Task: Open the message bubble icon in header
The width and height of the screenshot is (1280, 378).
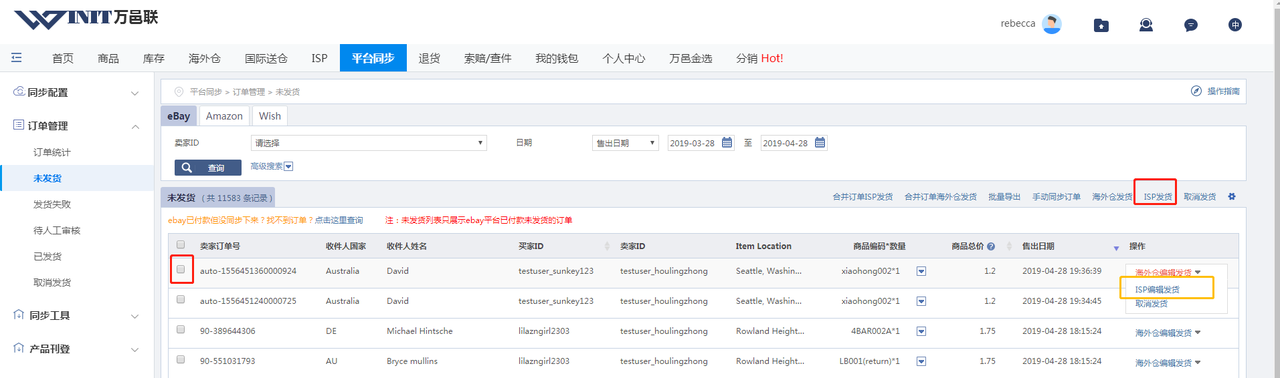Action: coord(1191,25)
